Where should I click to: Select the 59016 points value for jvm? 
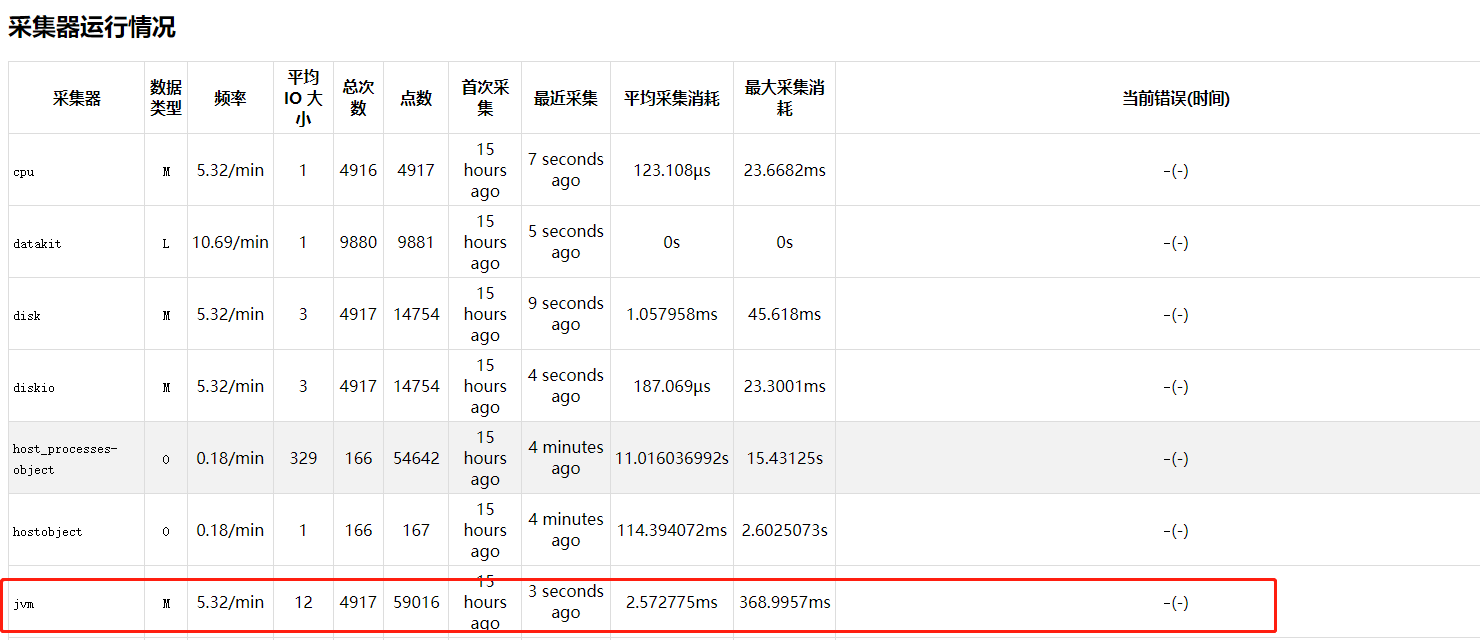(x=416, y=602)
